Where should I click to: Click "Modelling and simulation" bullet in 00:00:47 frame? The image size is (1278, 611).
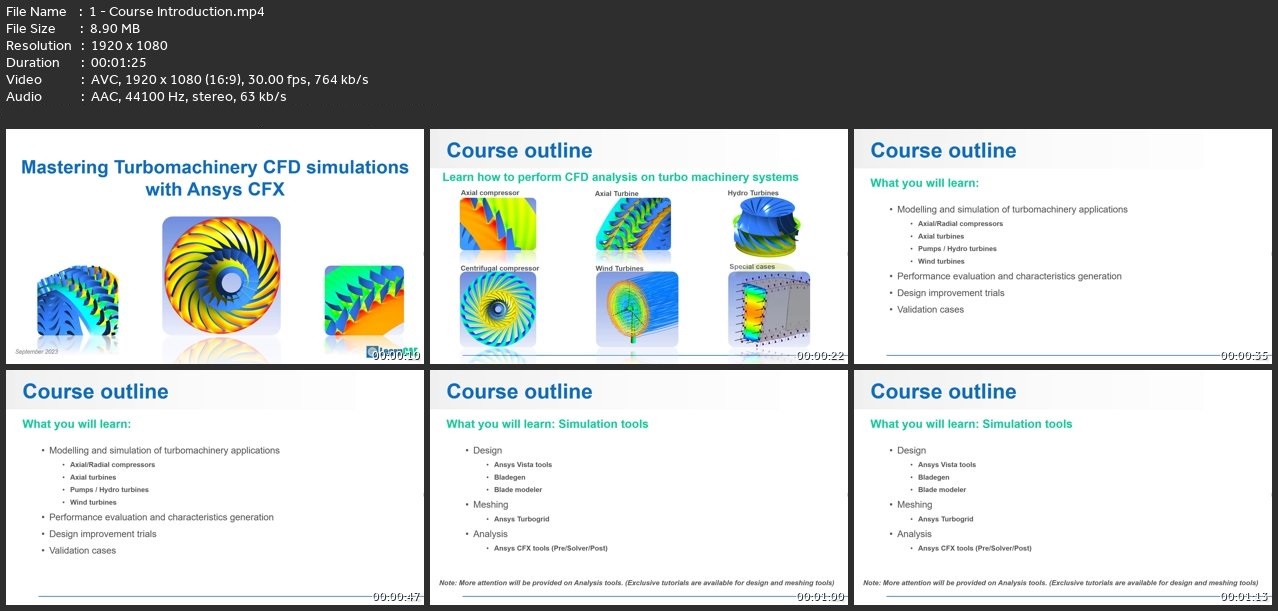tap(164, 451)
